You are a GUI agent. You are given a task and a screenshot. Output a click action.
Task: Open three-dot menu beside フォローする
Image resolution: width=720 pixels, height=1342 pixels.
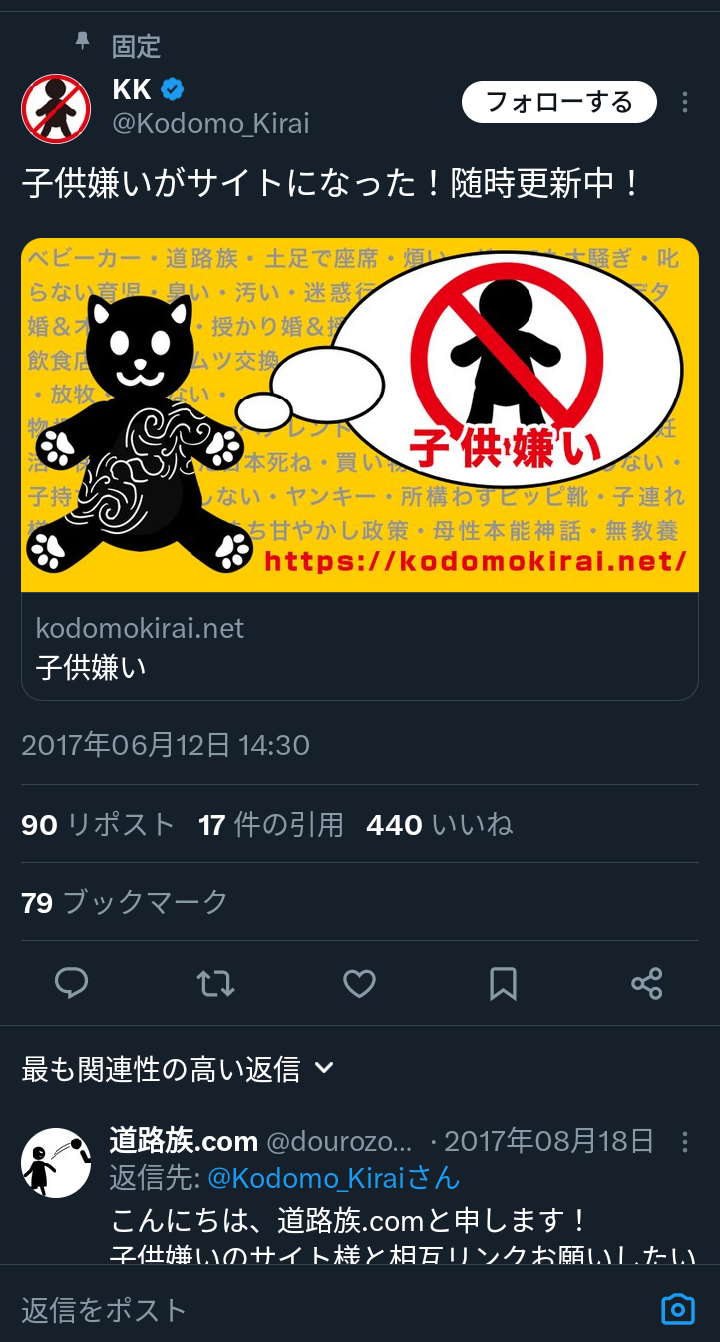[x=685, y=102]
